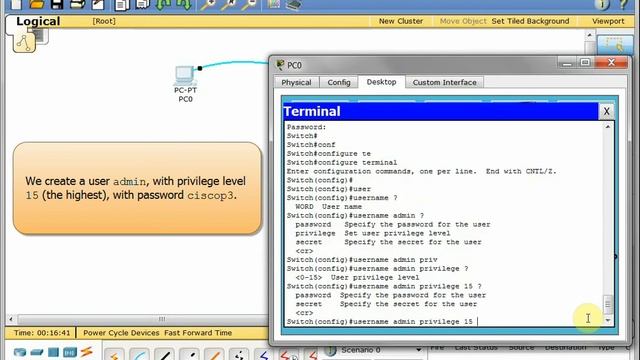
Task: Click the [Root] level label
Action: 104,21
